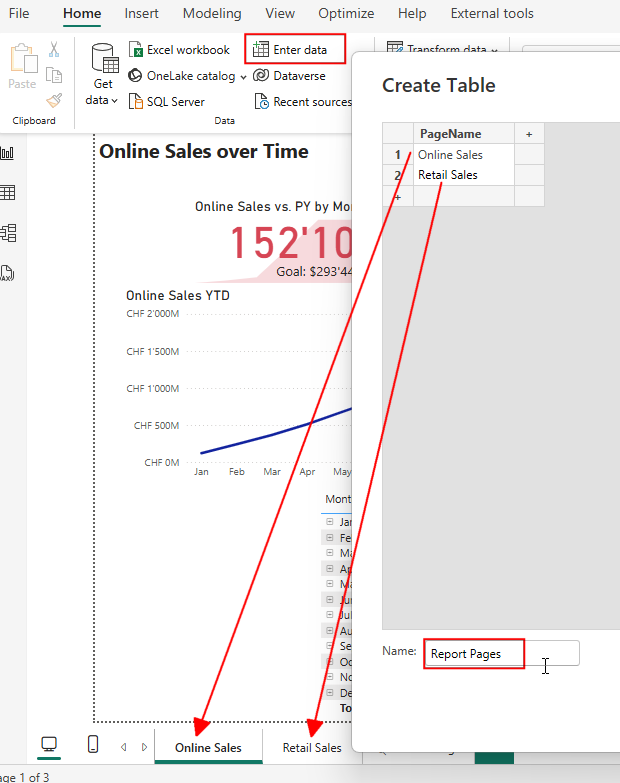Viewport: 620px width, 783px height.
Task: Switch to Model view icon
Action: point(7,233)
